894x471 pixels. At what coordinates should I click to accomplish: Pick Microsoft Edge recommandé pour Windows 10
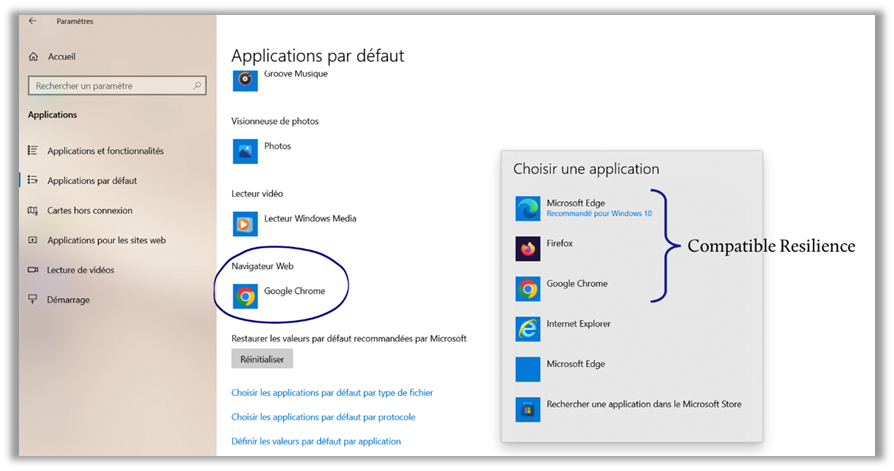[x=528, y=208]
